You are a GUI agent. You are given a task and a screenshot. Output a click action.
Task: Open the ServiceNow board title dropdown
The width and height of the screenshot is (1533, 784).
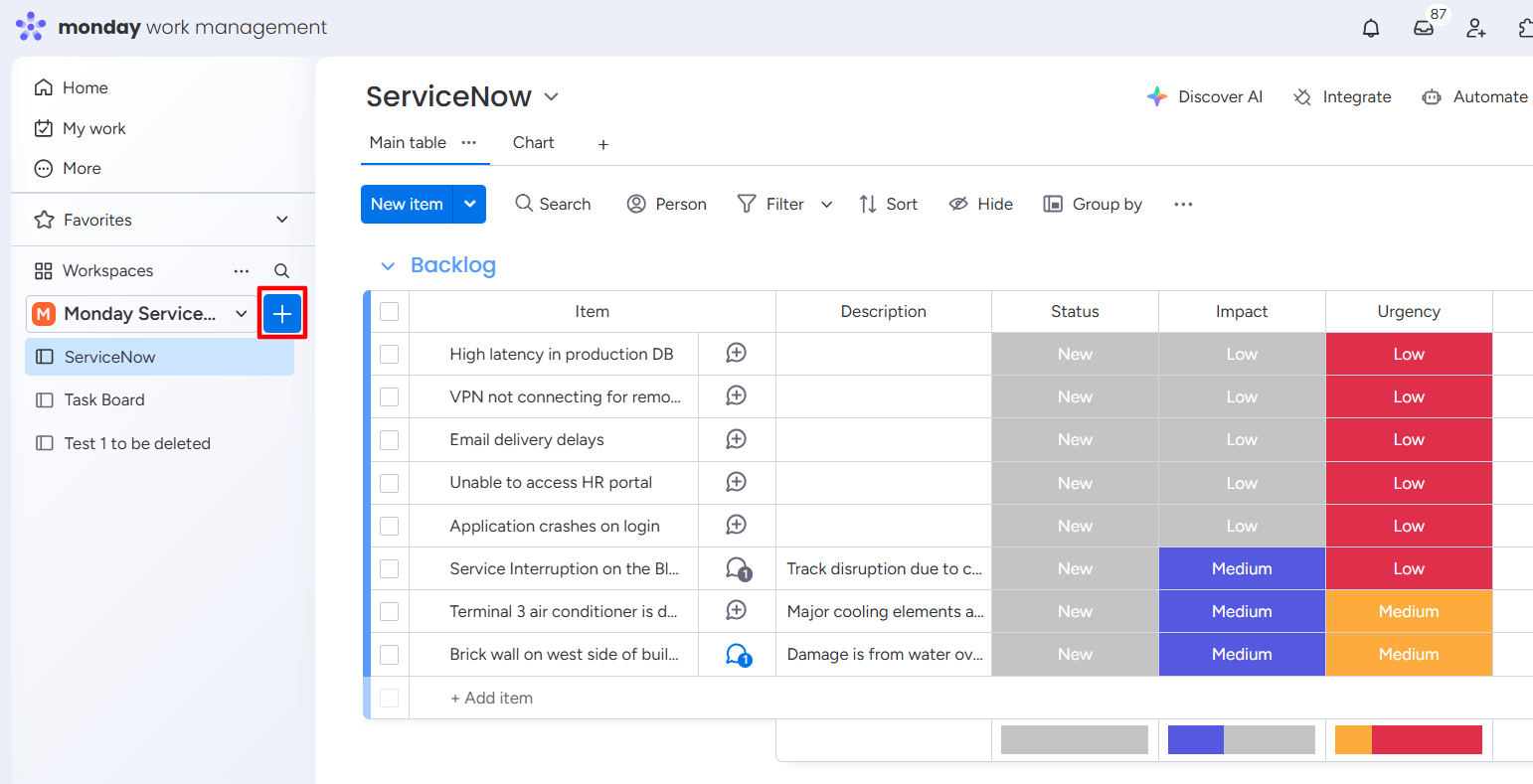[x=552, y=96]
